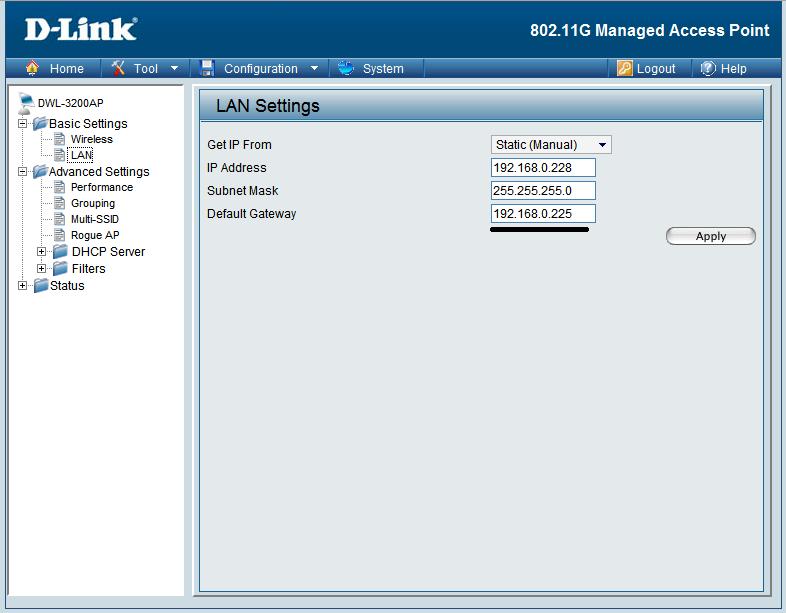Click the Tool wrench icon
Image resolution: width=786 pixels, height=613 pixels.
pyautogui.click(x=118, y=68)
